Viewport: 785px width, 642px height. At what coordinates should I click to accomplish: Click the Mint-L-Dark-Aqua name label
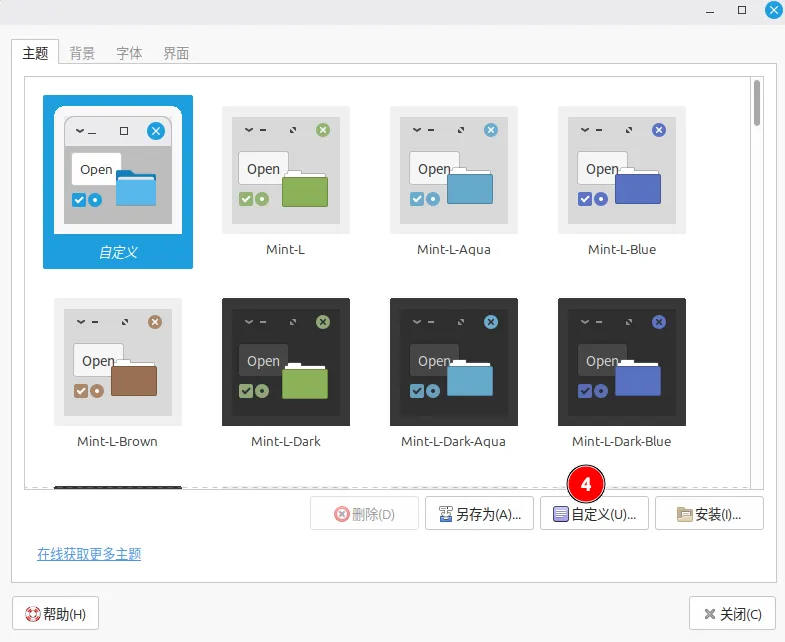(x=454, y=441)
